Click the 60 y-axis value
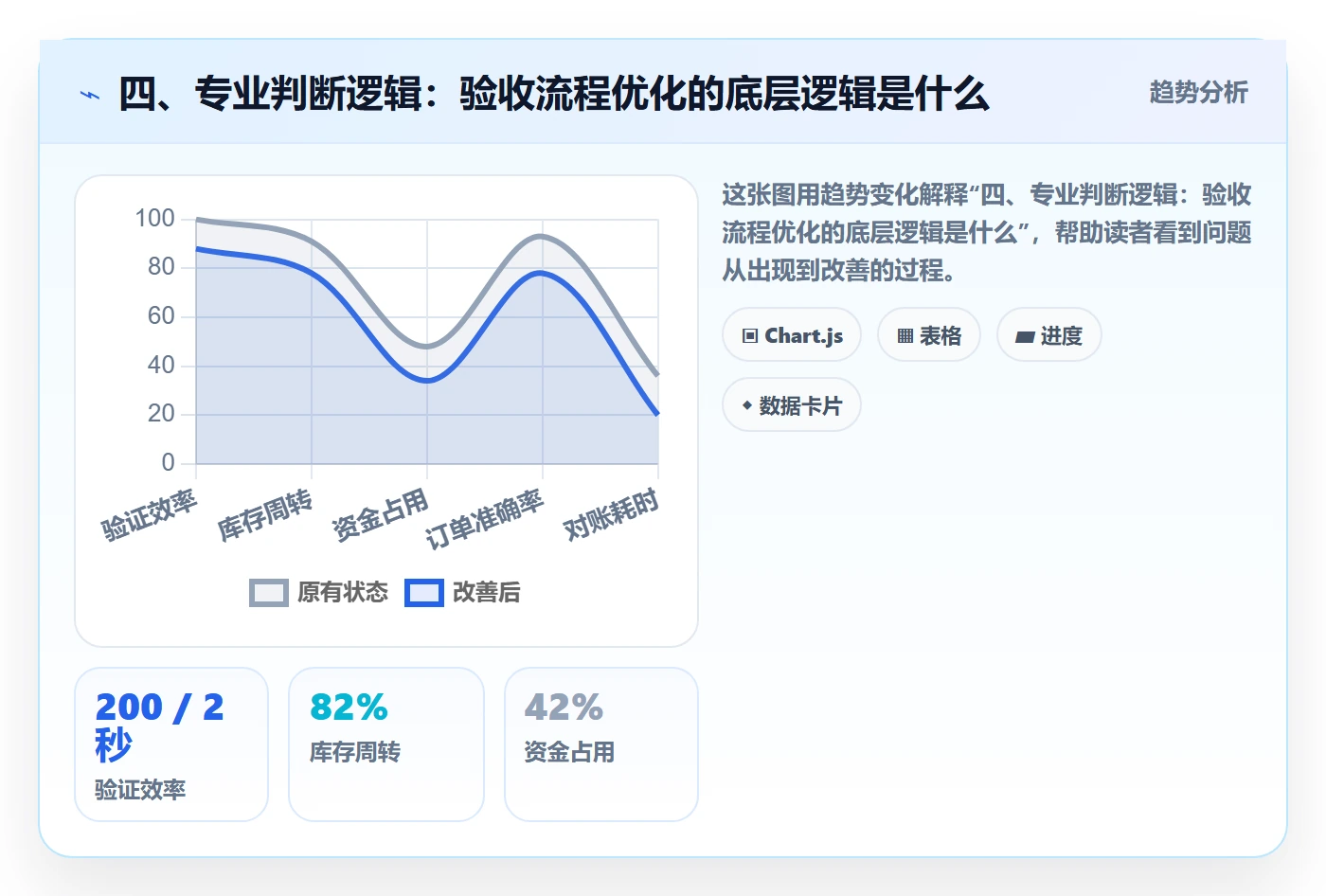Screen dimensions: 1326x896 [161, 316]
